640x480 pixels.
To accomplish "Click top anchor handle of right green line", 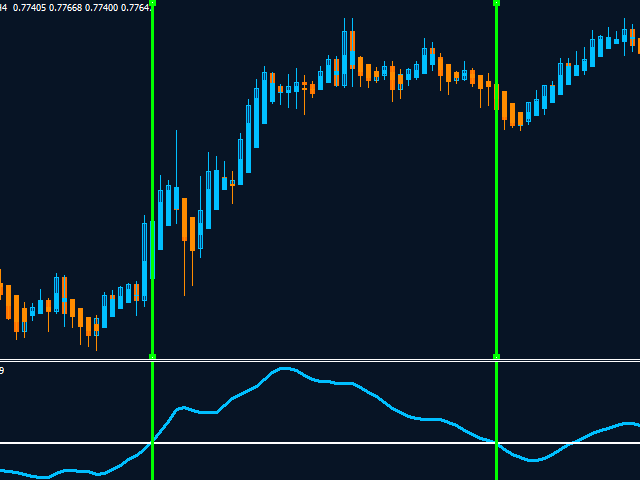I will click(x=496, y=2).
